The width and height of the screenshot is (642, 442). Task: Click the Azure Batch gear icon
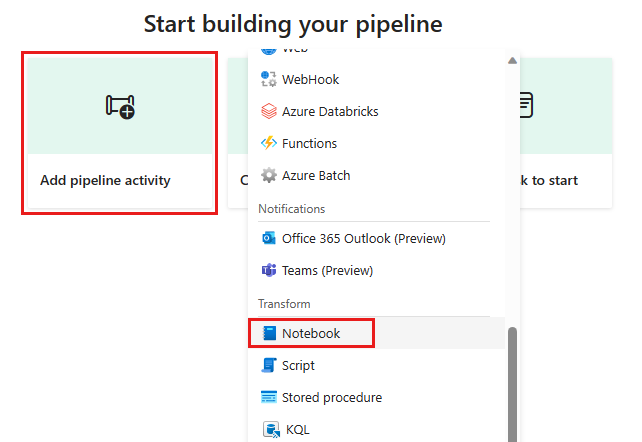tap(268, 175)
